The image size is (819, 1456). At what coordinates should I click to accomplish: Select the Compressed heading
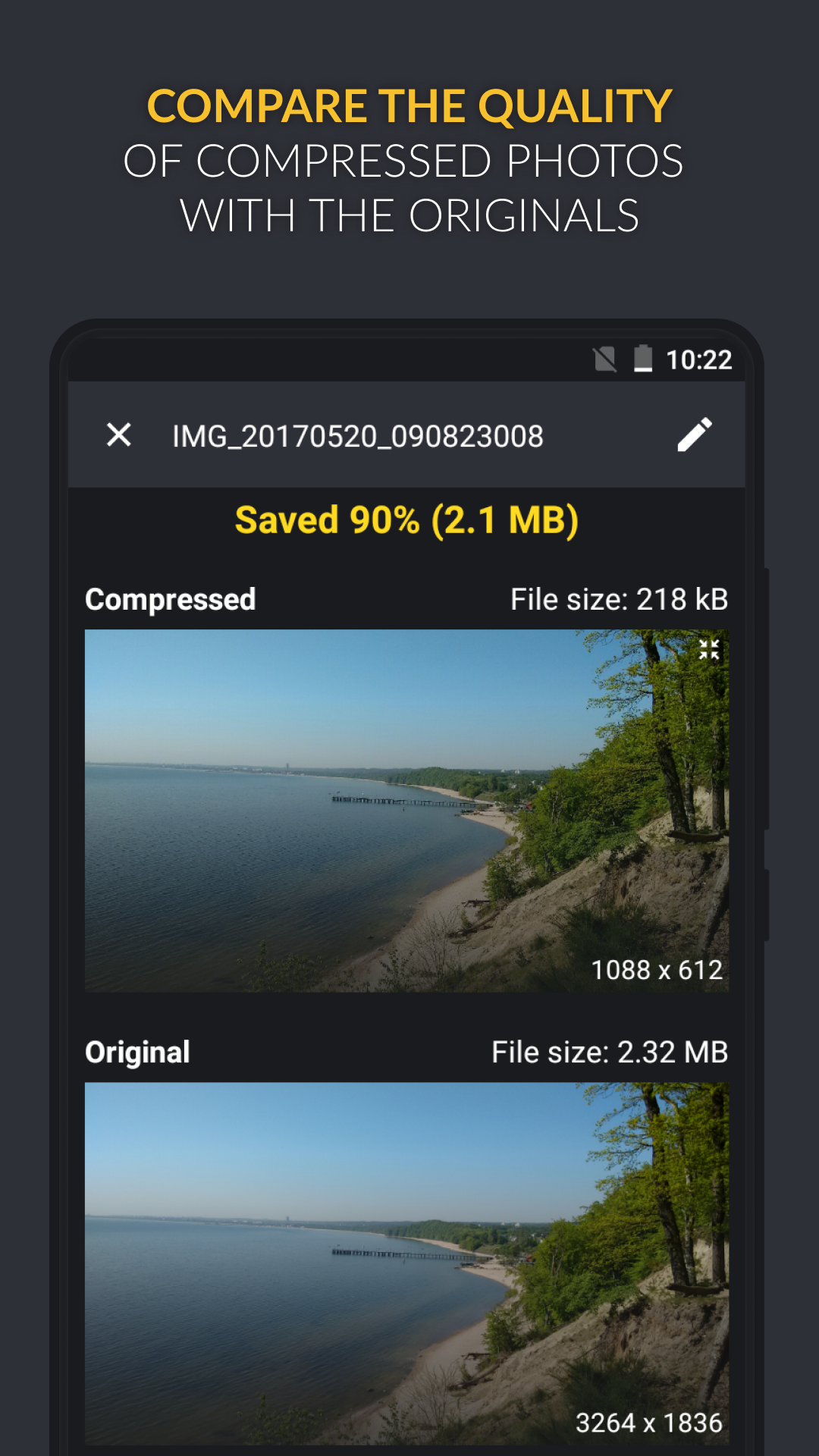[171, 599]
